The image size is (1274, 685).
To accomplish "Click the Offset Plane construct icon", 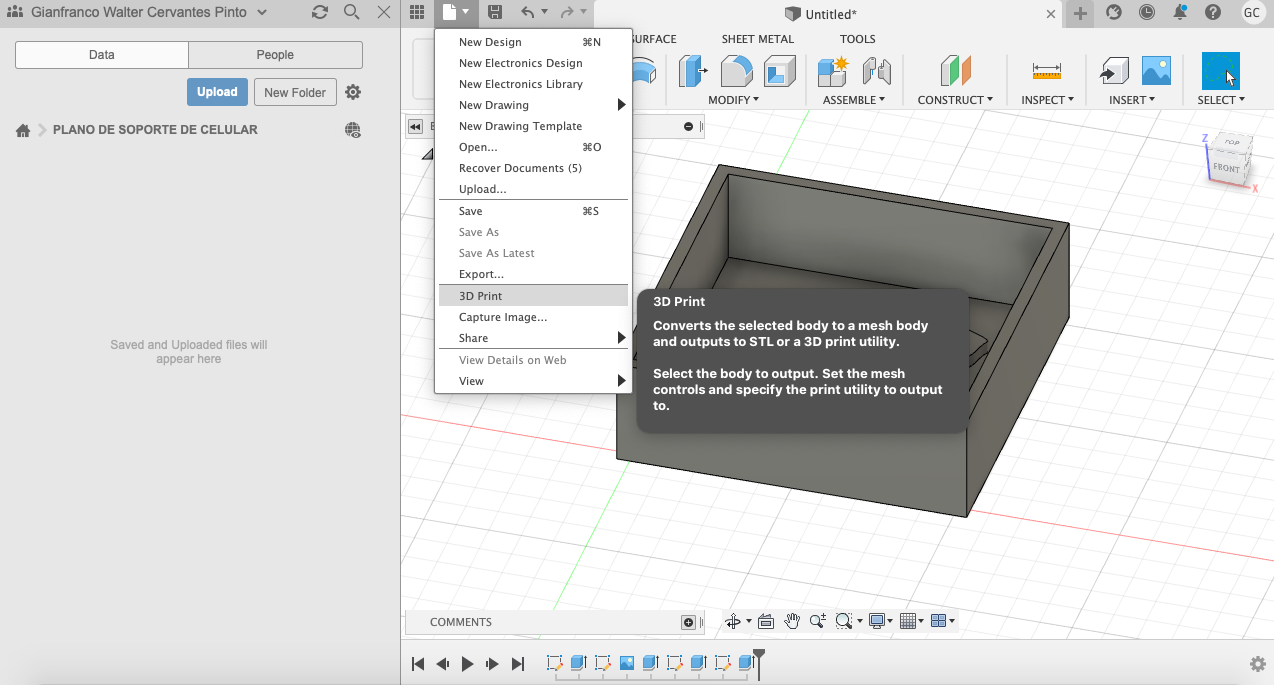I will coord(955,71).
